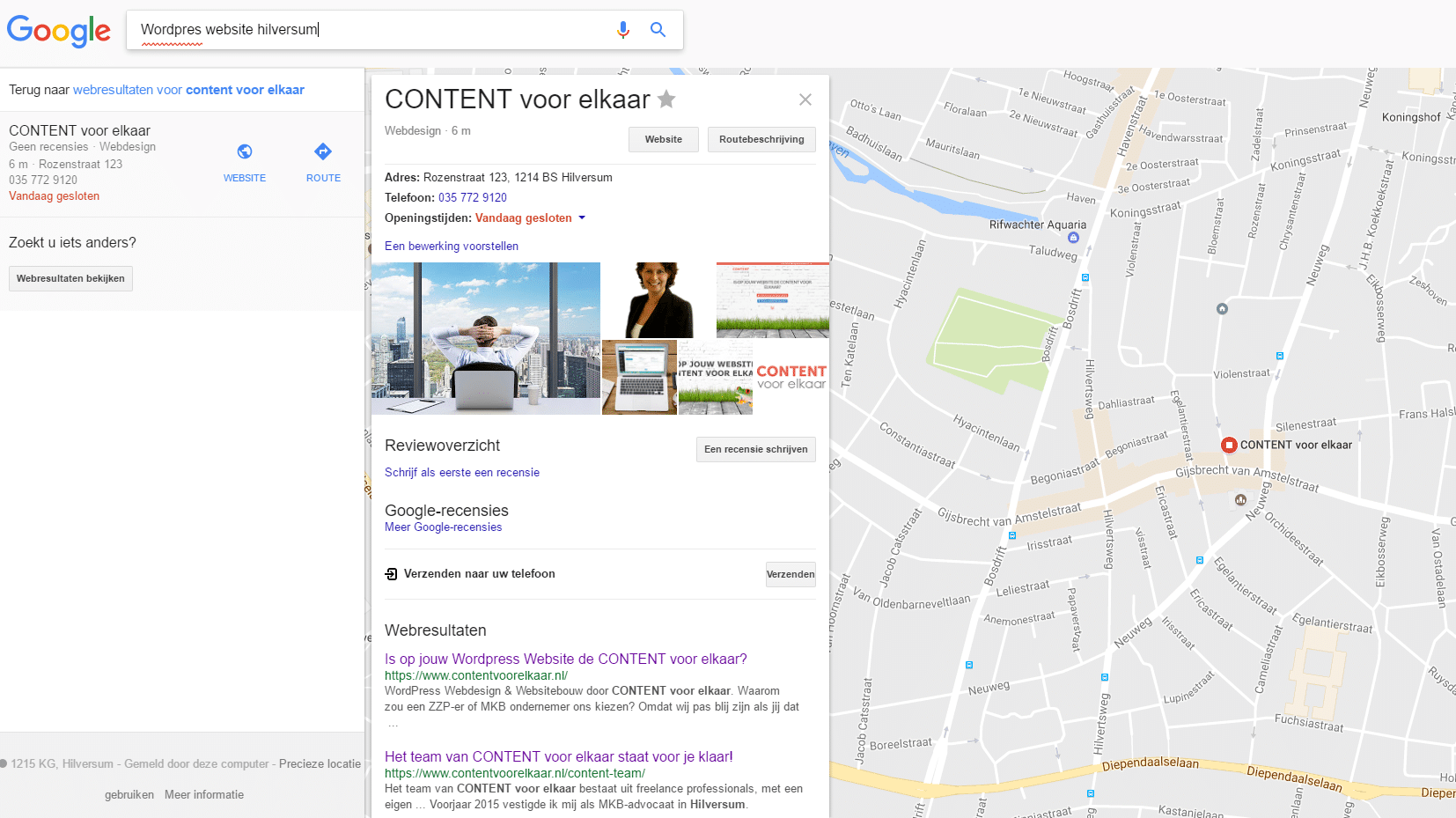
Task: Call phone number 035 772 9120 link
Action: [473, 197]
